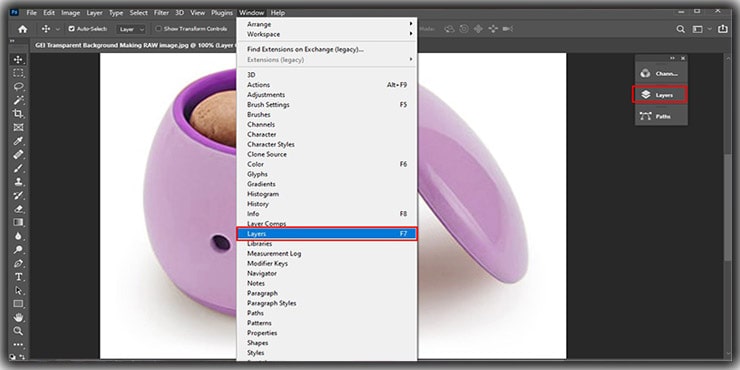Open the Layer menu
Viewport: 740px width, 370px height.
coord(94,13)
